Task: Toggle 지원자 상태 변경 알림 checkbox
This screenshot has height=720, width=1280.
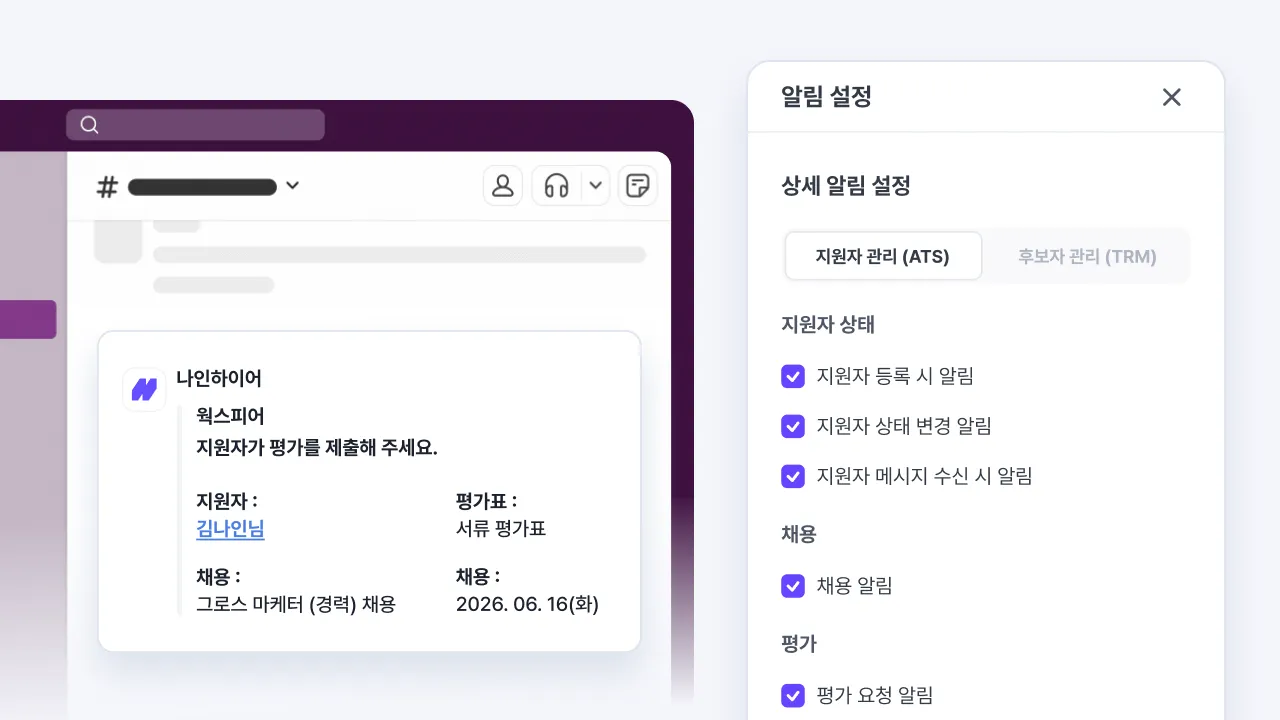Action: coord(793,426)
